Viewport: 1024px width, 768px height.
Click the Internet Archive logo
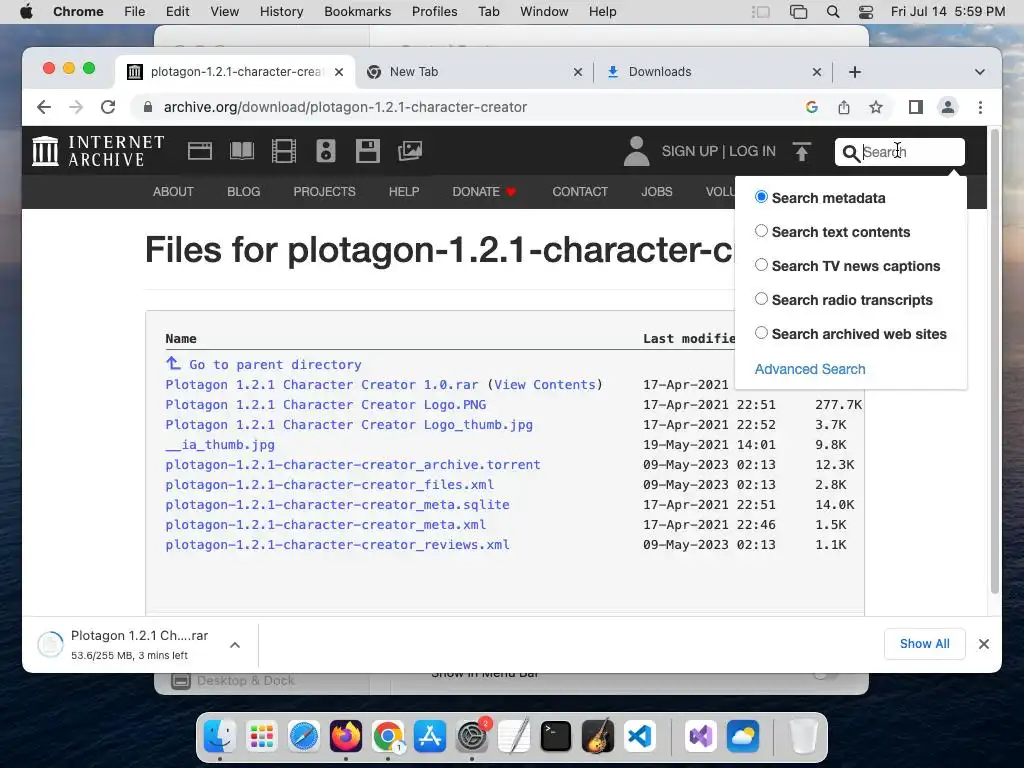(98, 151)
